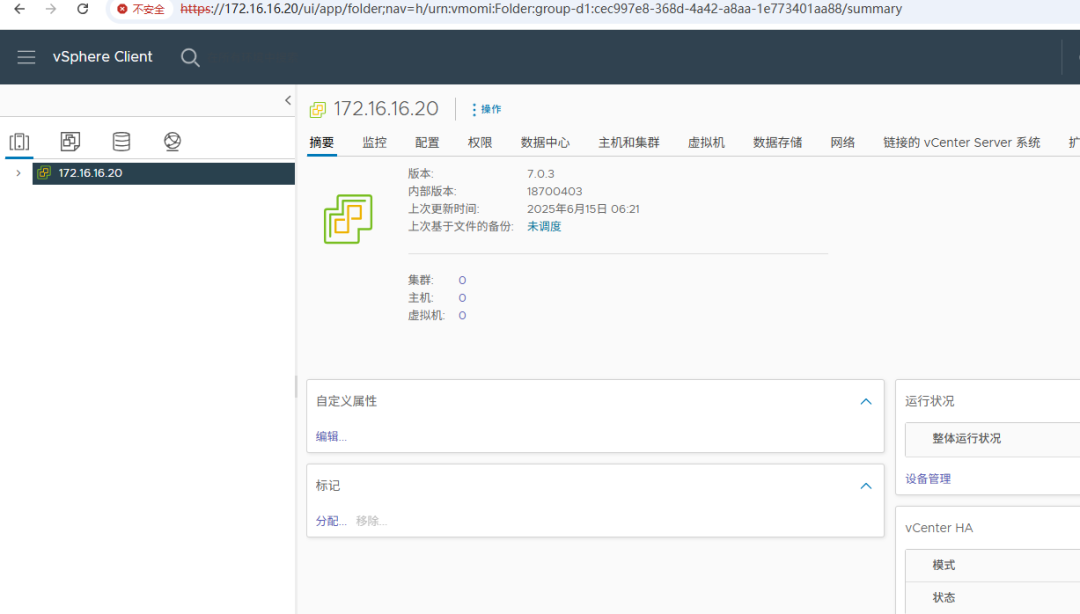Click the build number 18700403
1080x614 pixels.
554,192
